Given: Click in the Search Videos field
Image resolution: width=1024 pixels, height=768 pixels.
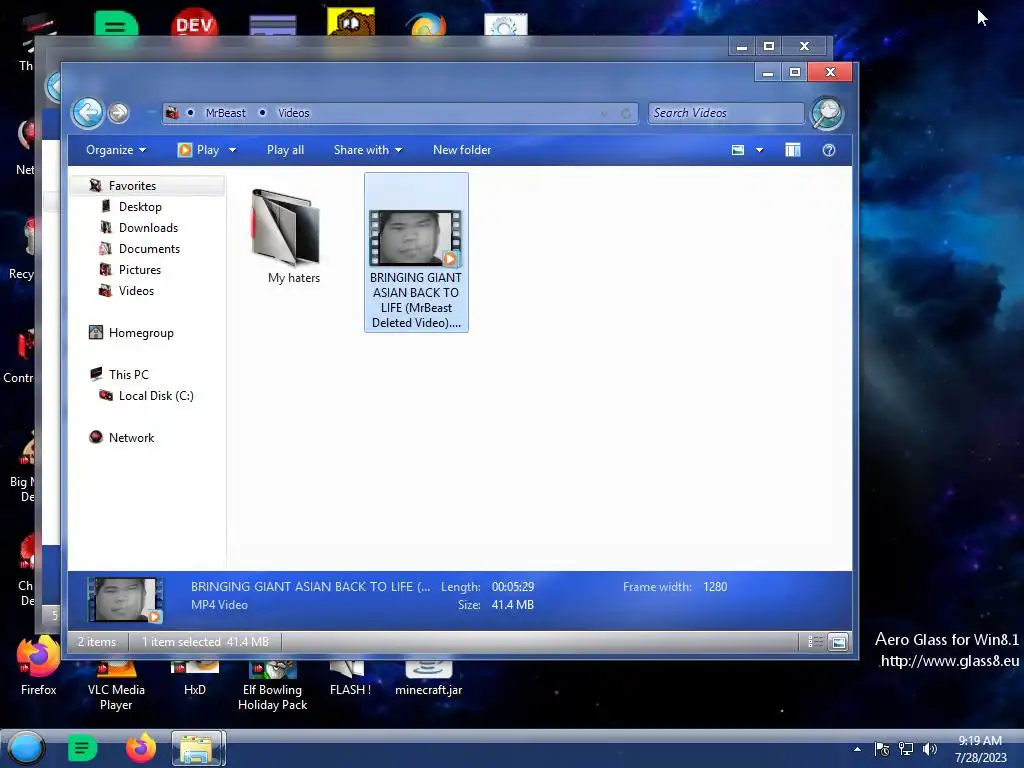Looking at the screenshot, I should coord(726,113).
